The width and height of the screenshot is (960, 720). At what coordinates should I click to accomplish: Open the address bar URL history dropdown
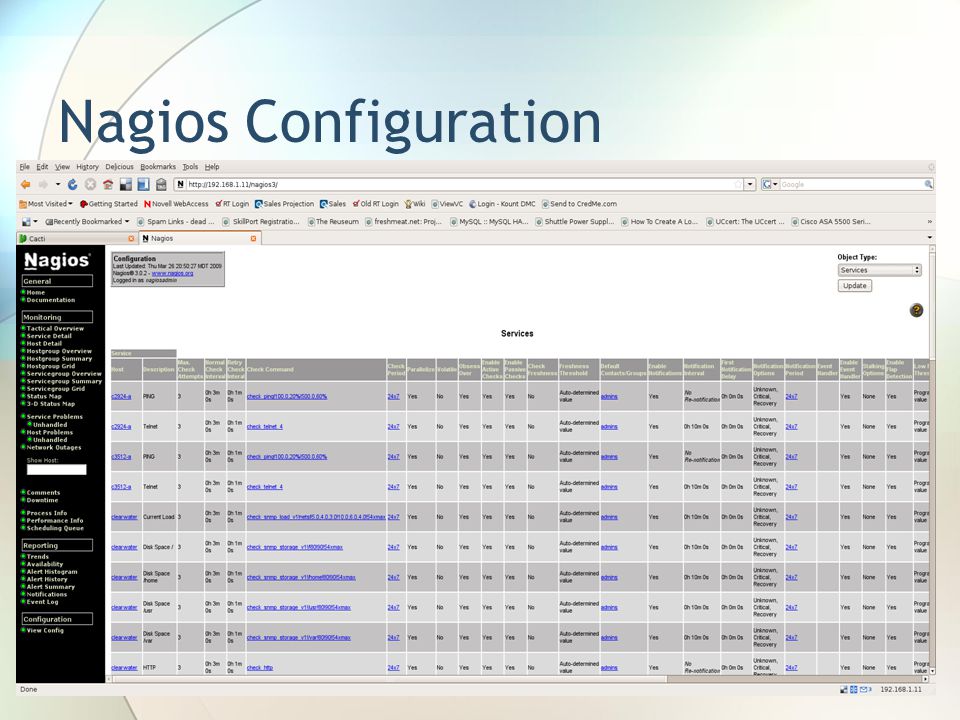750,184
